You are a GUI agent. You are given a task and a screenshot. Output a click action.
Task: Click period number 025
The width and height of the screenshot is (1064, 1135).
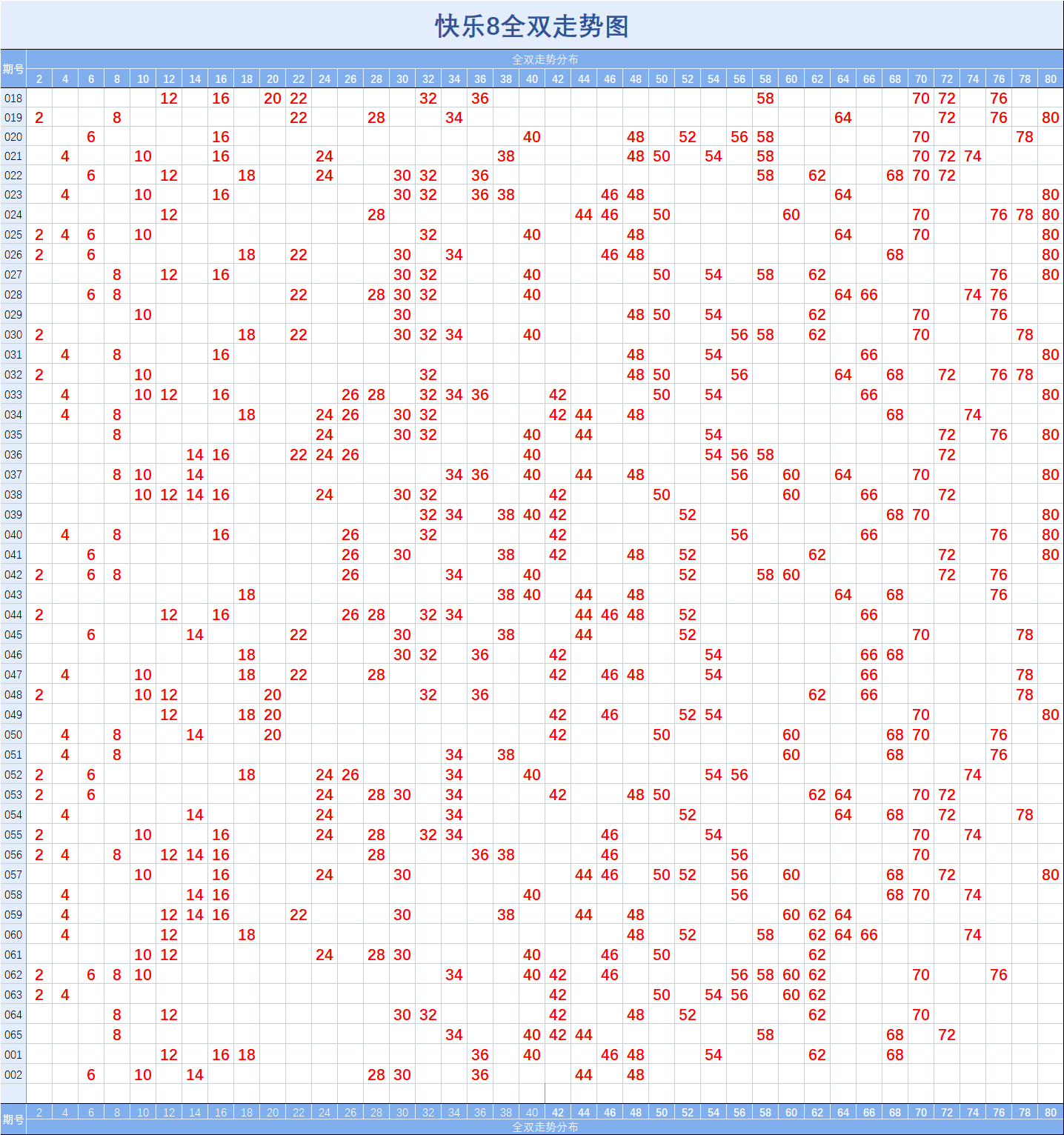13,234
